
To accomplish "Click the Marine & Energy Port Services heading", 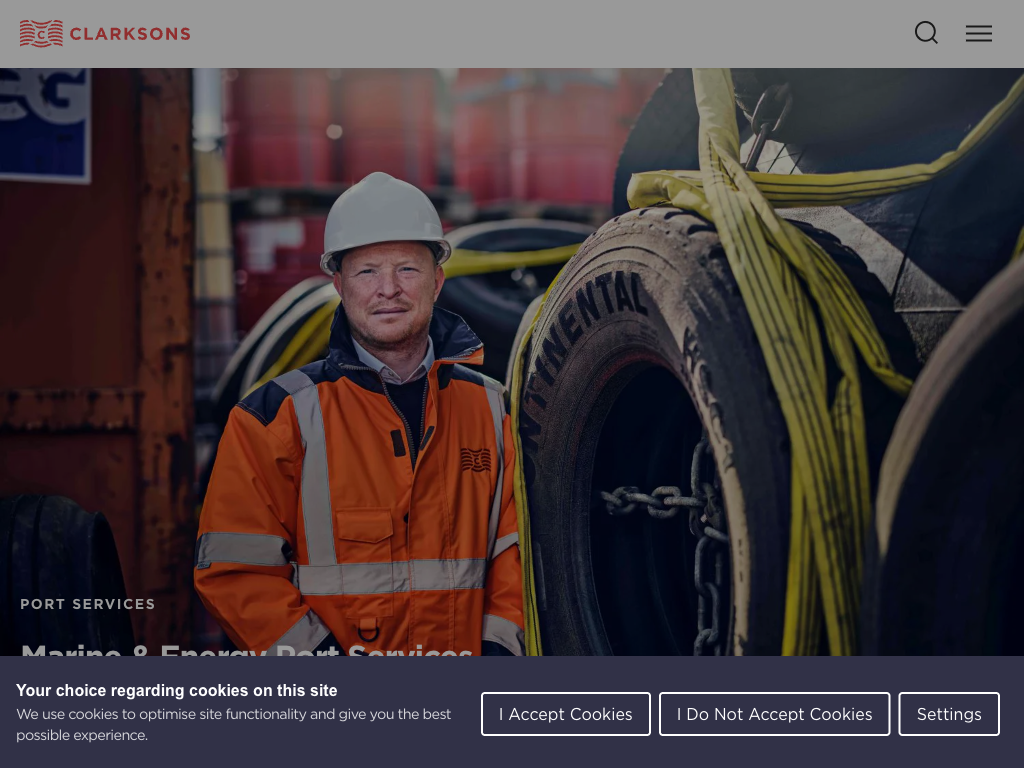I will click(247, 650).
